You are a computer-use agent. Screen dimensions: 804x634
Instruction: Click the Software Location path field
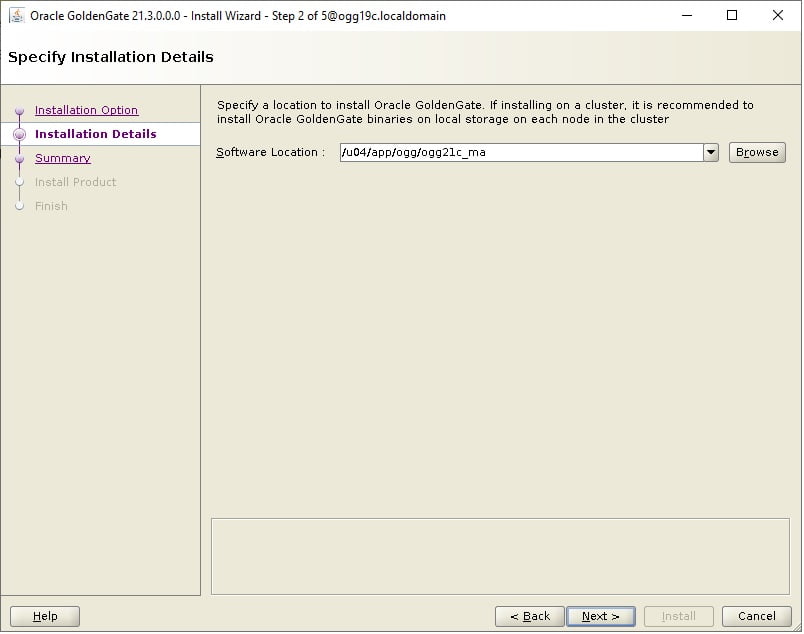tap(521, 152)
